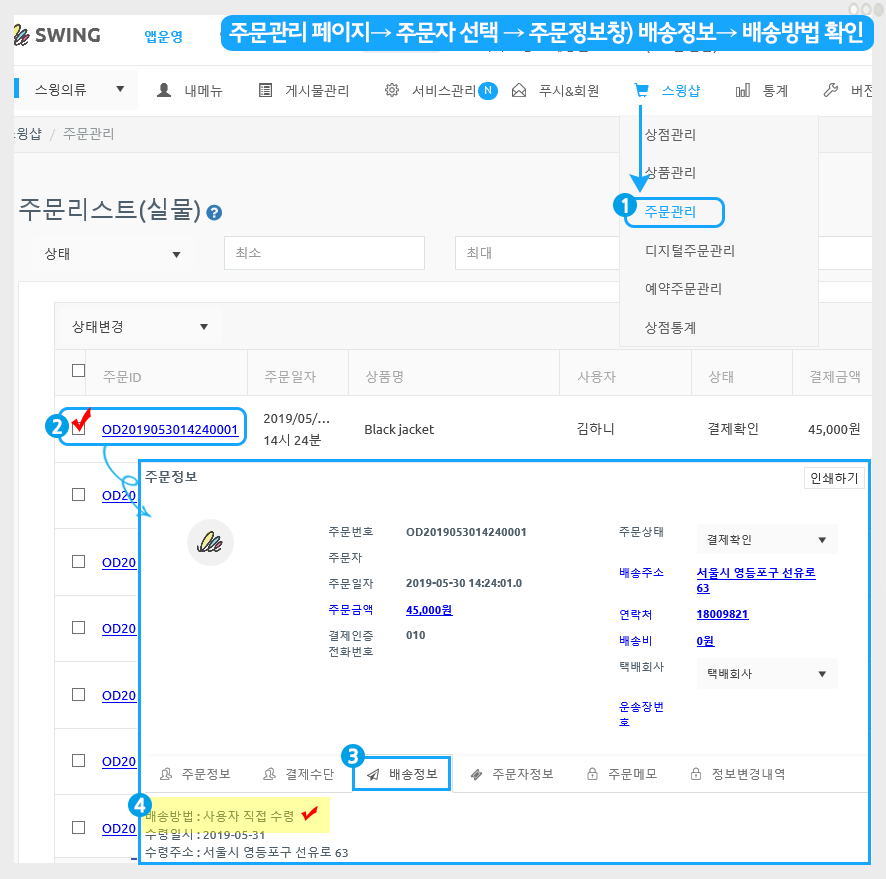Screen dimensions: 886x879
Task: Expand the 주문상태 결제확인 dropdown
Action: click(x=767, y=540)
